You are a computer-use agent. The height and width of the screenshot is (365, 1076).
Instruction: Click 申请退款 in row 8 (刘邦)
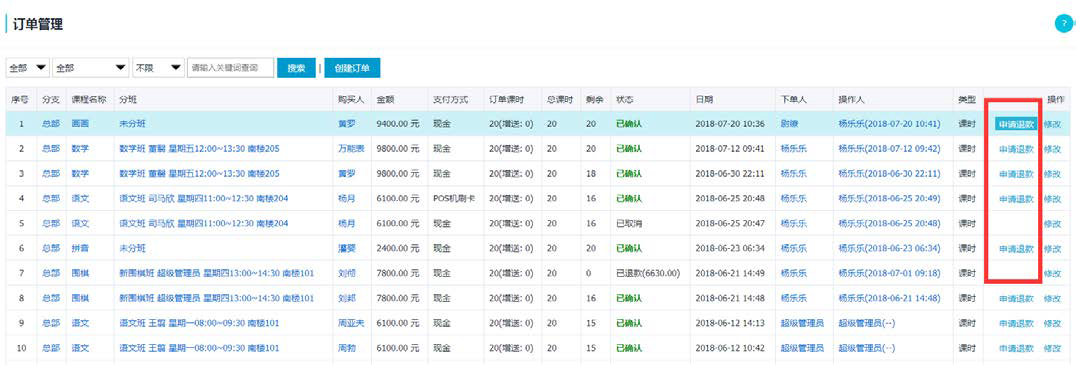1016,298
